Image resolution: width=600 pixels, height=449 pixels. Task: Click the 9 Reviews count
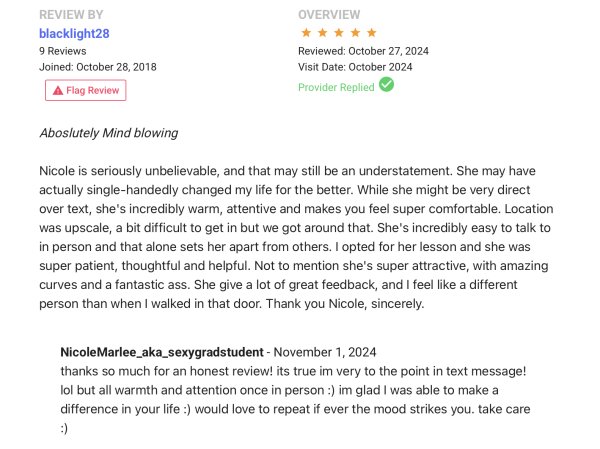click(62, 50)
